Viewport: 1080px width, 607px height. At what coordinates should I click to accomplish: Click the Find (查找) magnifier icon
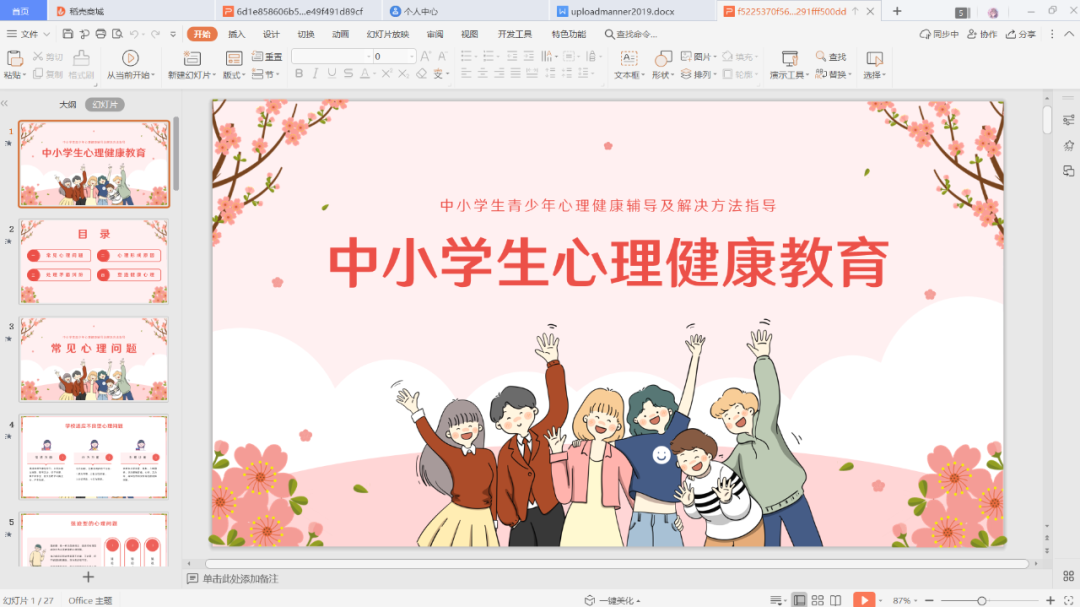click(821, 56)
